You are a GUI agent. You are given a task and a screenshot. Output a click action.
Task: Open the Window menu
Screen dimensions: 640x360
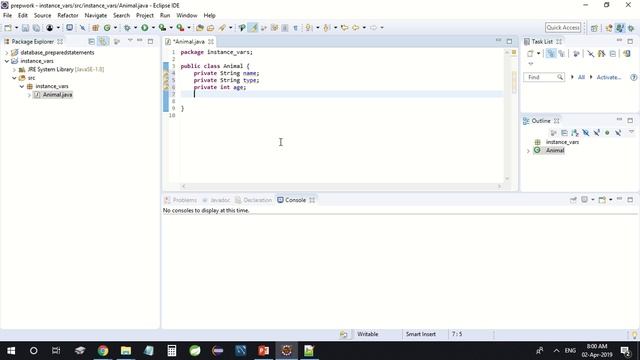coord(187,16)
